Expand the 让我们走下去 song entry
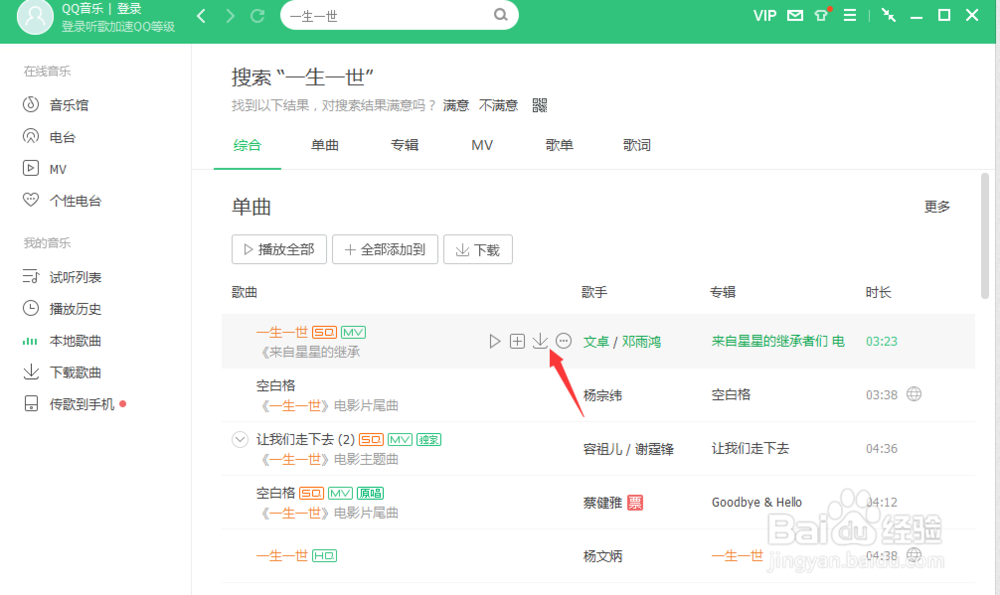The width and height of the screenshot is (1000, 595). [239, 438]
